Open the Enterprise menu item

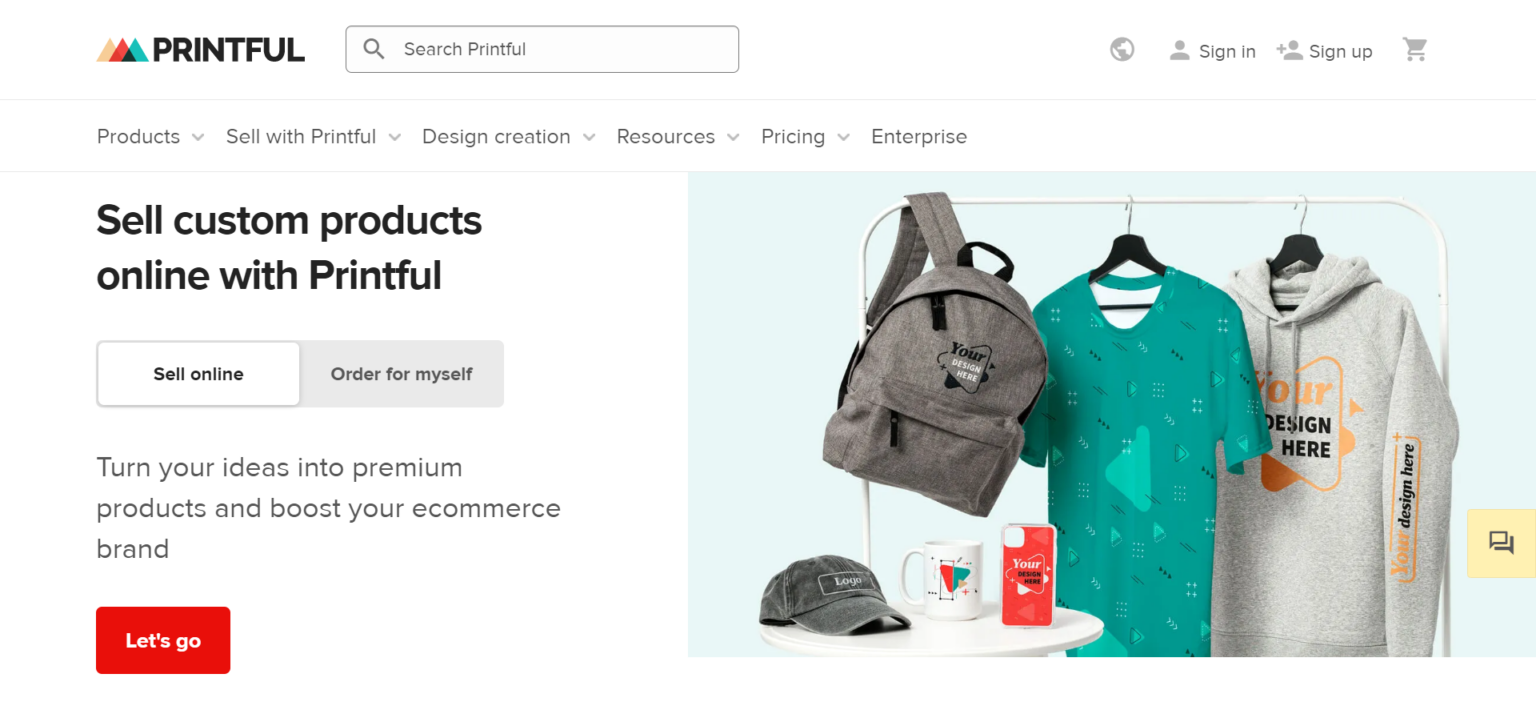(x=919, y=136)
